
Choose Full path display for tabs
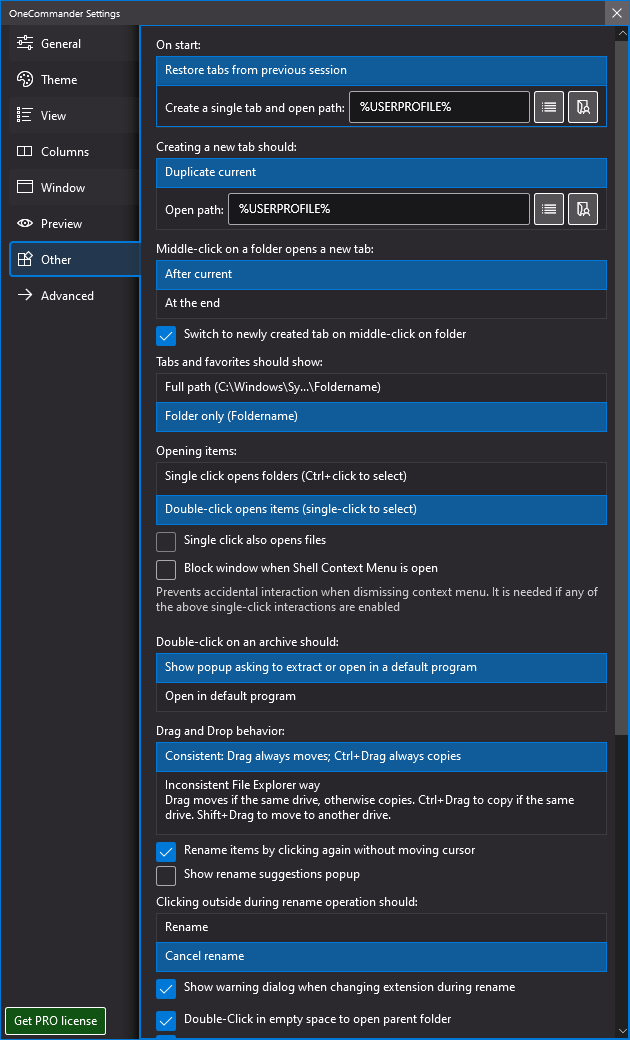pos(381,387)
